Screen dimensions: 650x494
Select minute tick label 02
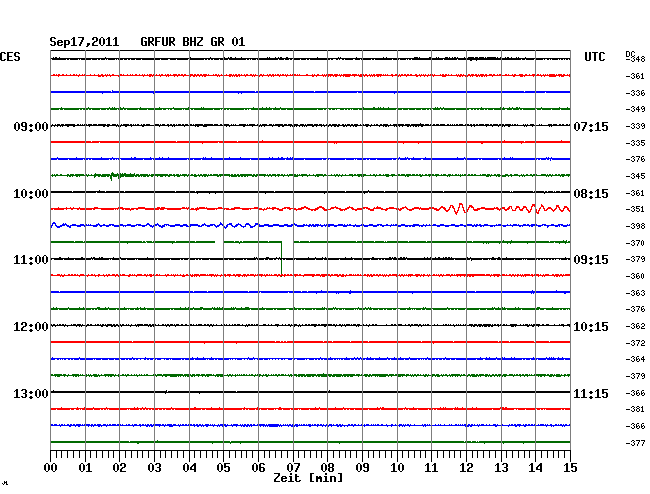(119, 468)
